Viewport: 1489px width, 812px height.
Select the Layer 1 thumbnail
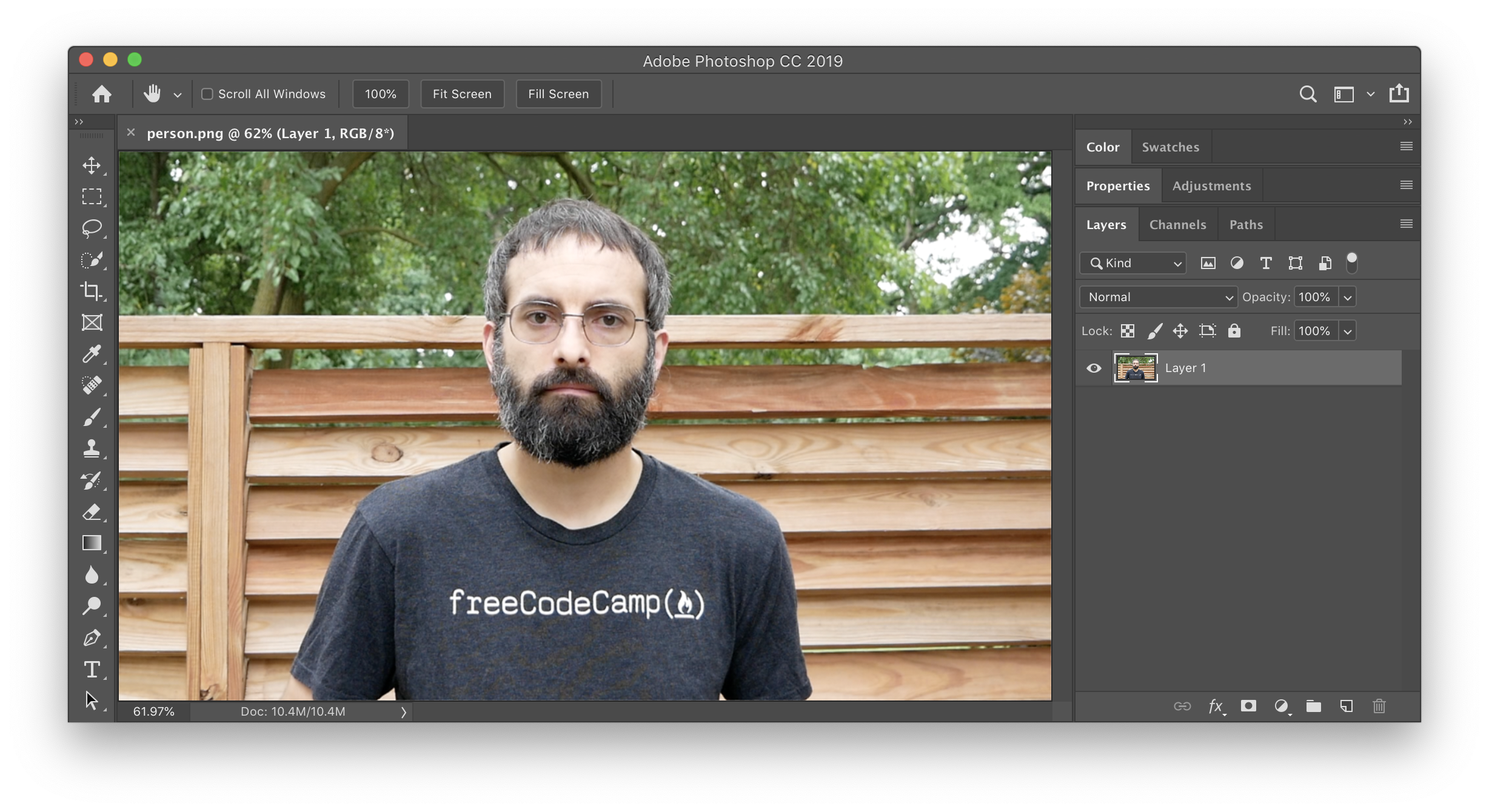pyautogui.click(x=1135, y=368)
